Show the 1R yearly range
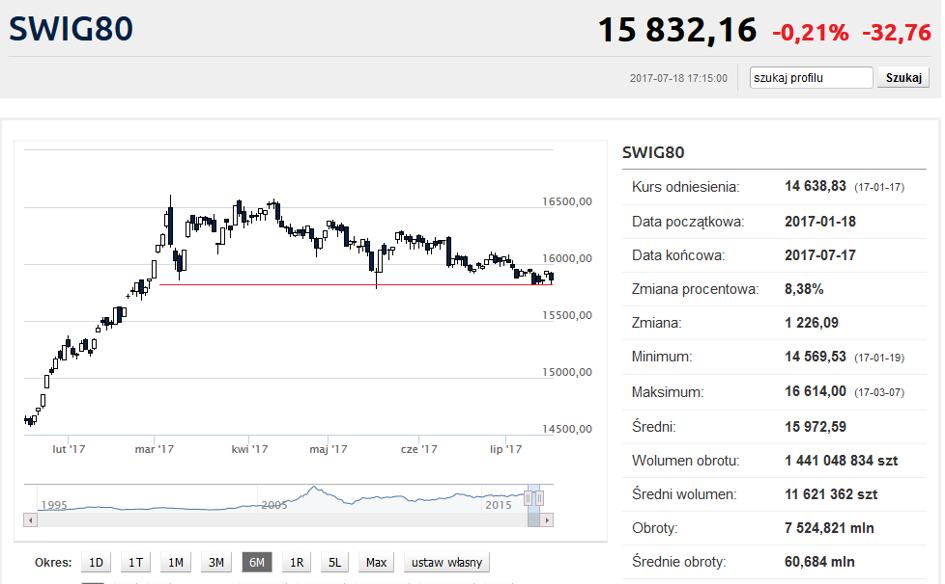This screenshot has height=584, width=945. click(296, 562)
